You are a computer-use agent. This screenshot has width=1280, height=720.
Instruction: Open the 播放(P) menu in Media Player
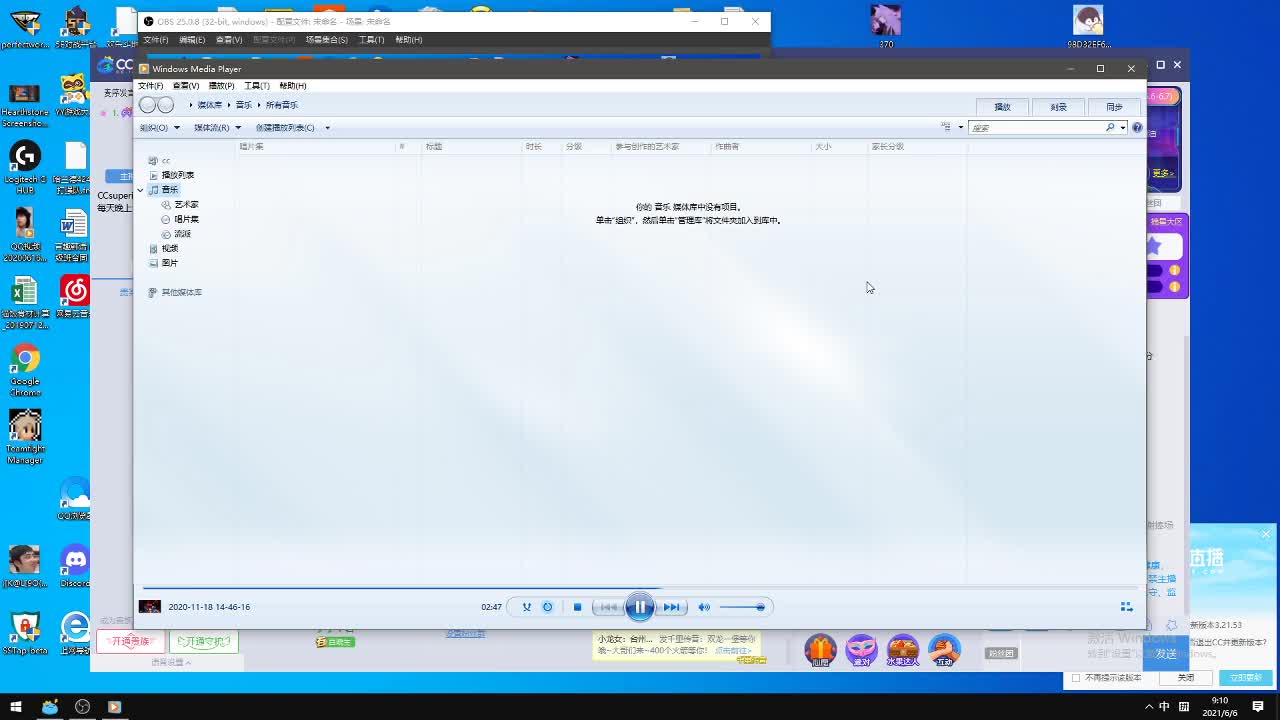221,86
